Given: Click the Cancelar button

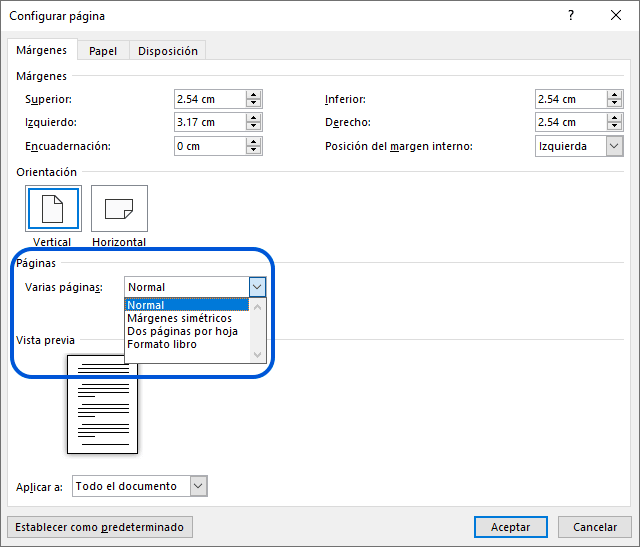Looking at the screenshot, I should 595,527.
